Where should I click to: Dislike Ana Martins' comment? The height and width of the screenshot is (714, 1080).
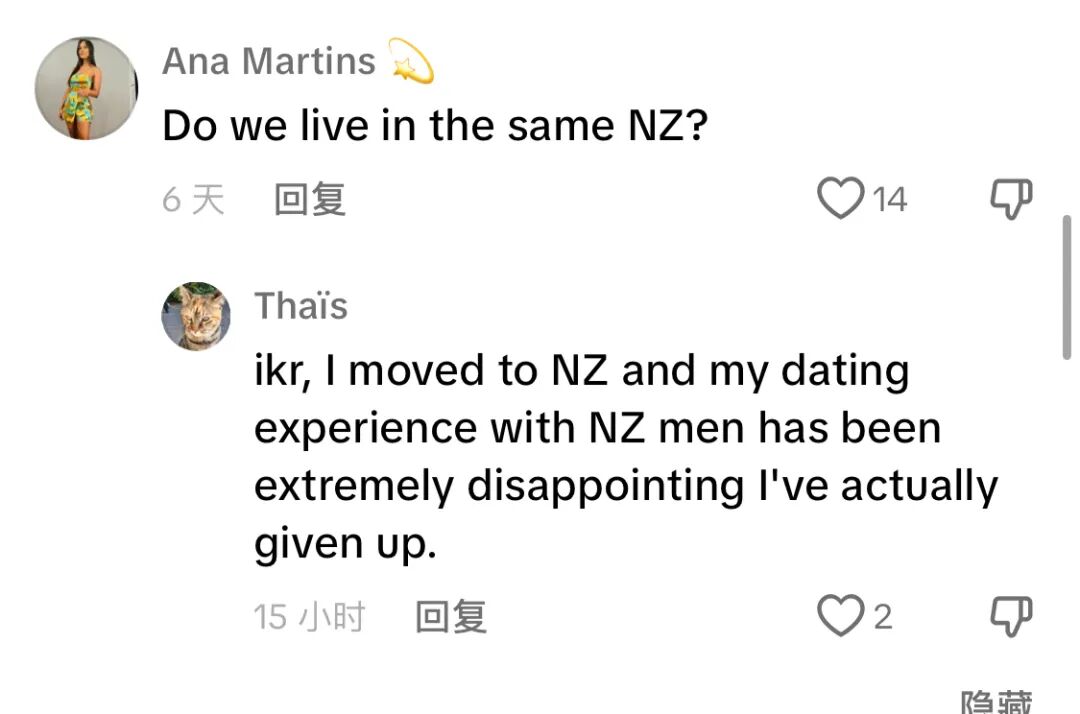tap(1010, 199)
